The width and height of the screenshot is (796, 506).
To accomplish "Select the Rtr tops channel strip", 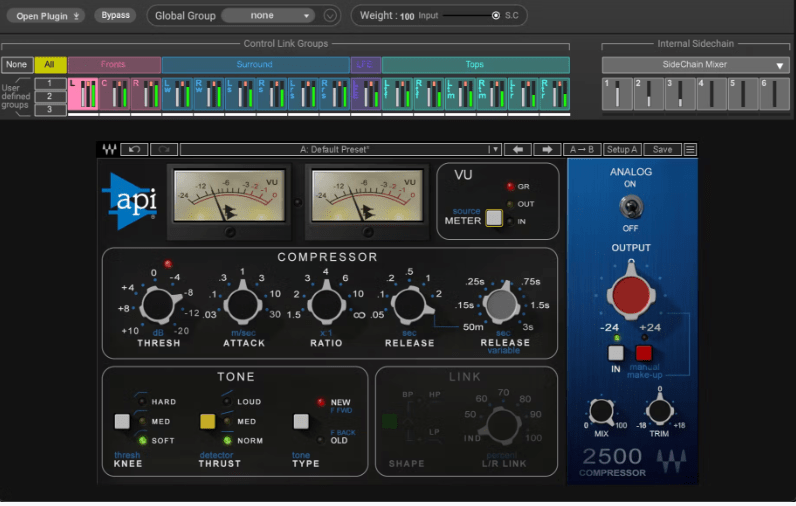I will (555, 94).
